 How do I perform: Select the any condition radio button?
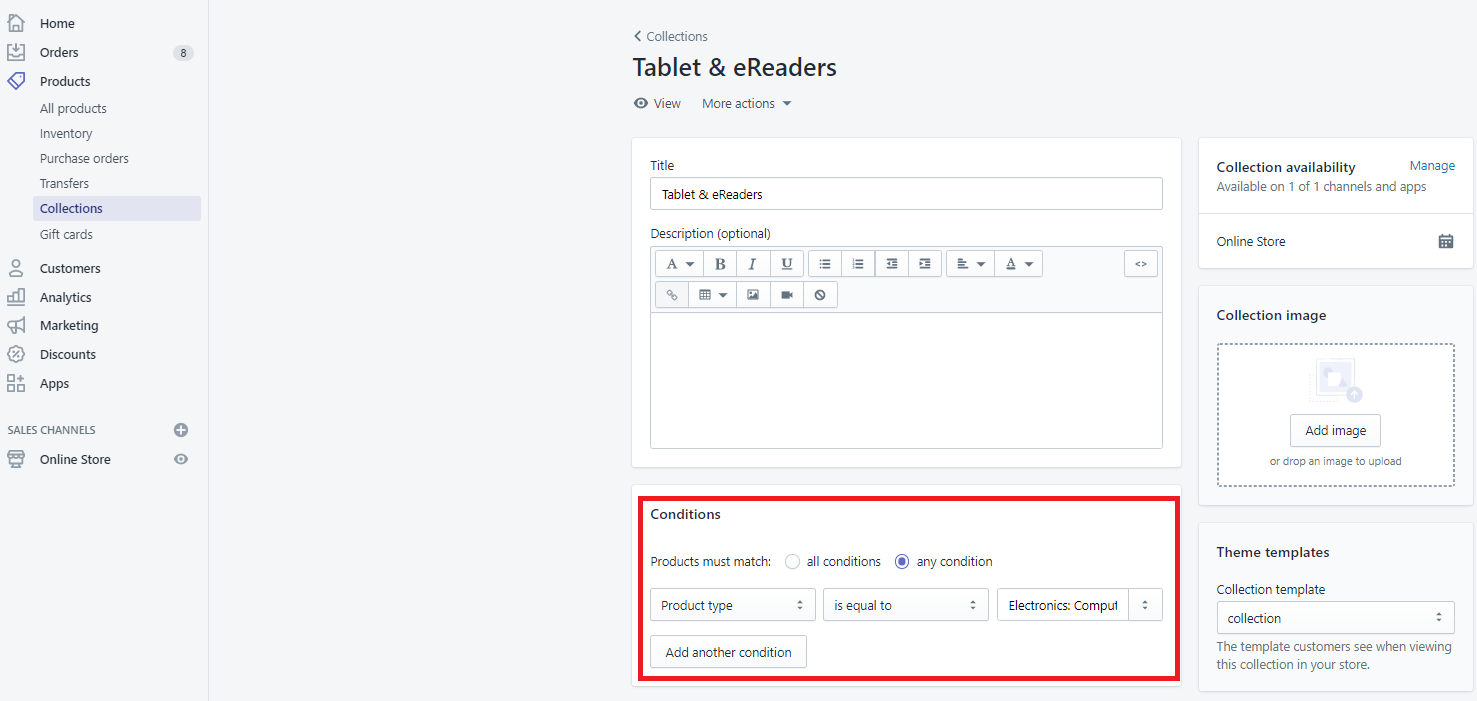click(902, 562)
